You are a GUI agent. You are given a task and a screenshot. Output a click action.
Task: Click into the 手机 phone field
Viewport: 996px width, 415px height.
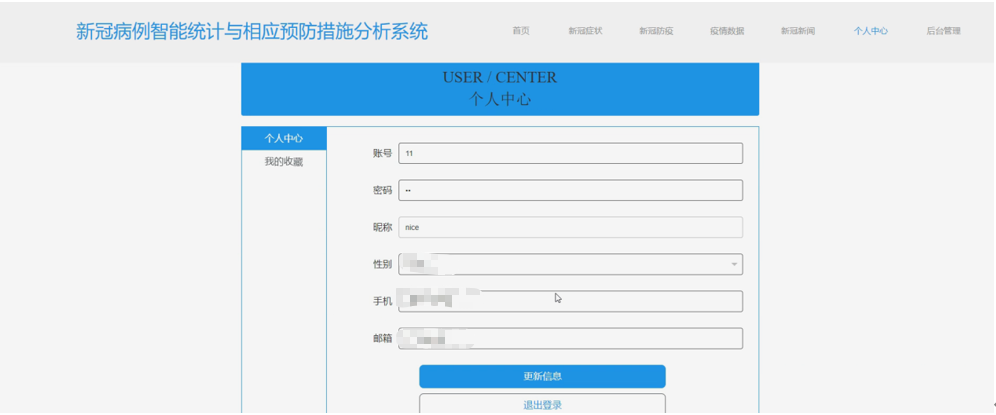[570, 301]
